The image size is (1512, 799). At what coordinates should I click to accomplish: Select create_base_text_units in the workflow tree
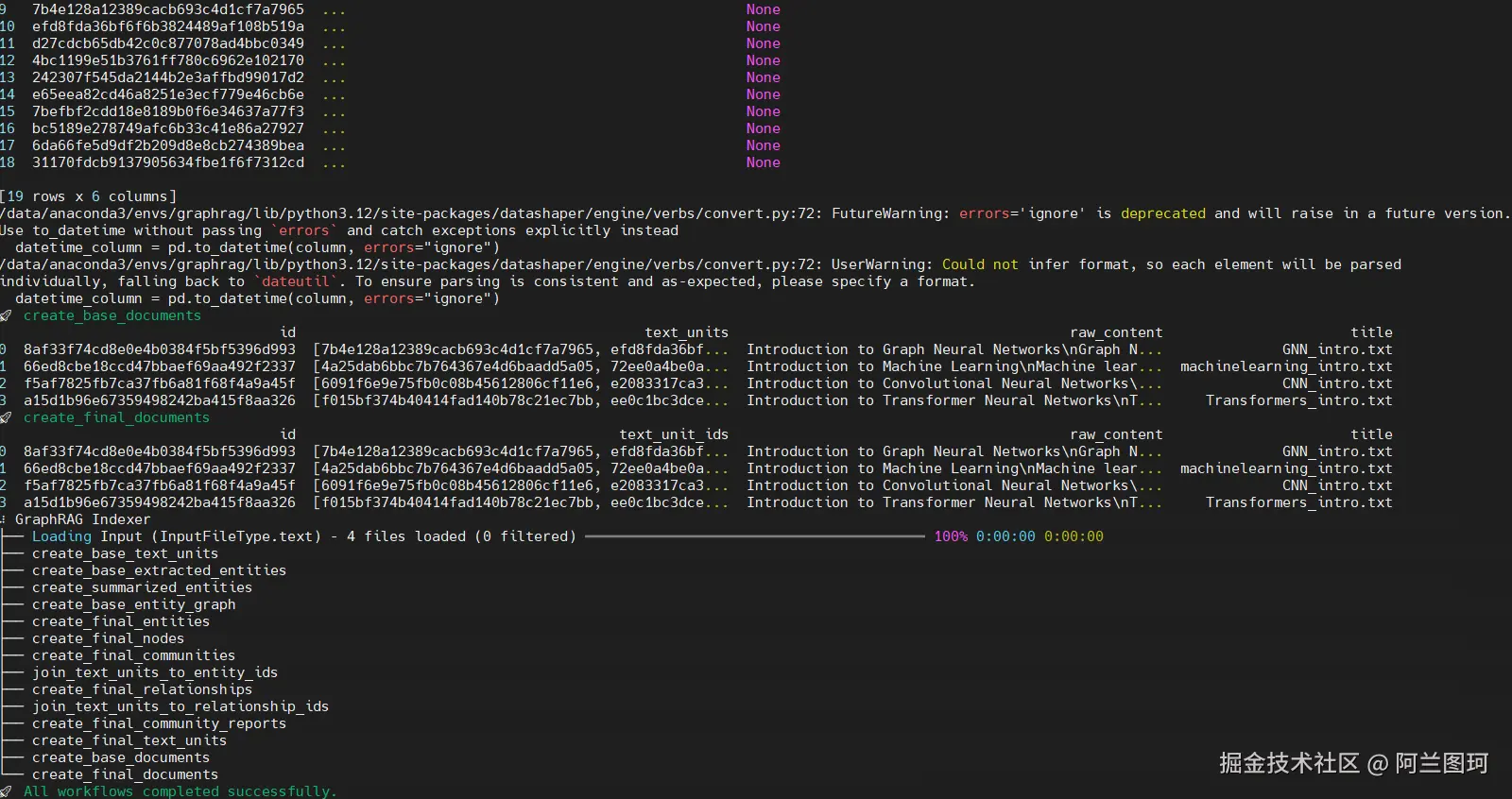[x=125, y=553]
